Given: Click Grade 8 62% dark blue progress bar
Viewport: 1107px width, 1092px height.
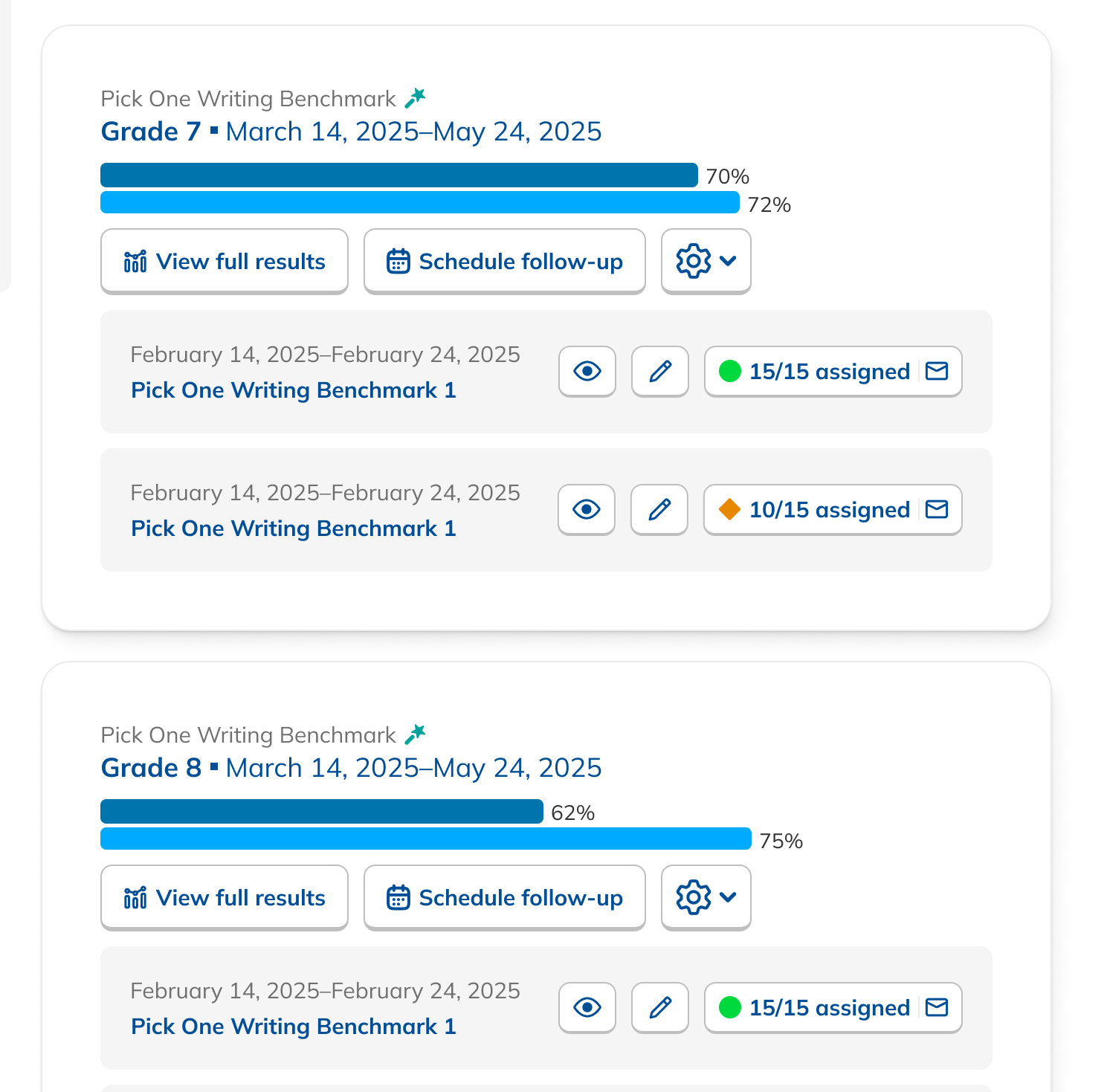Looking at the screenshot, I should tap(322, 811).
